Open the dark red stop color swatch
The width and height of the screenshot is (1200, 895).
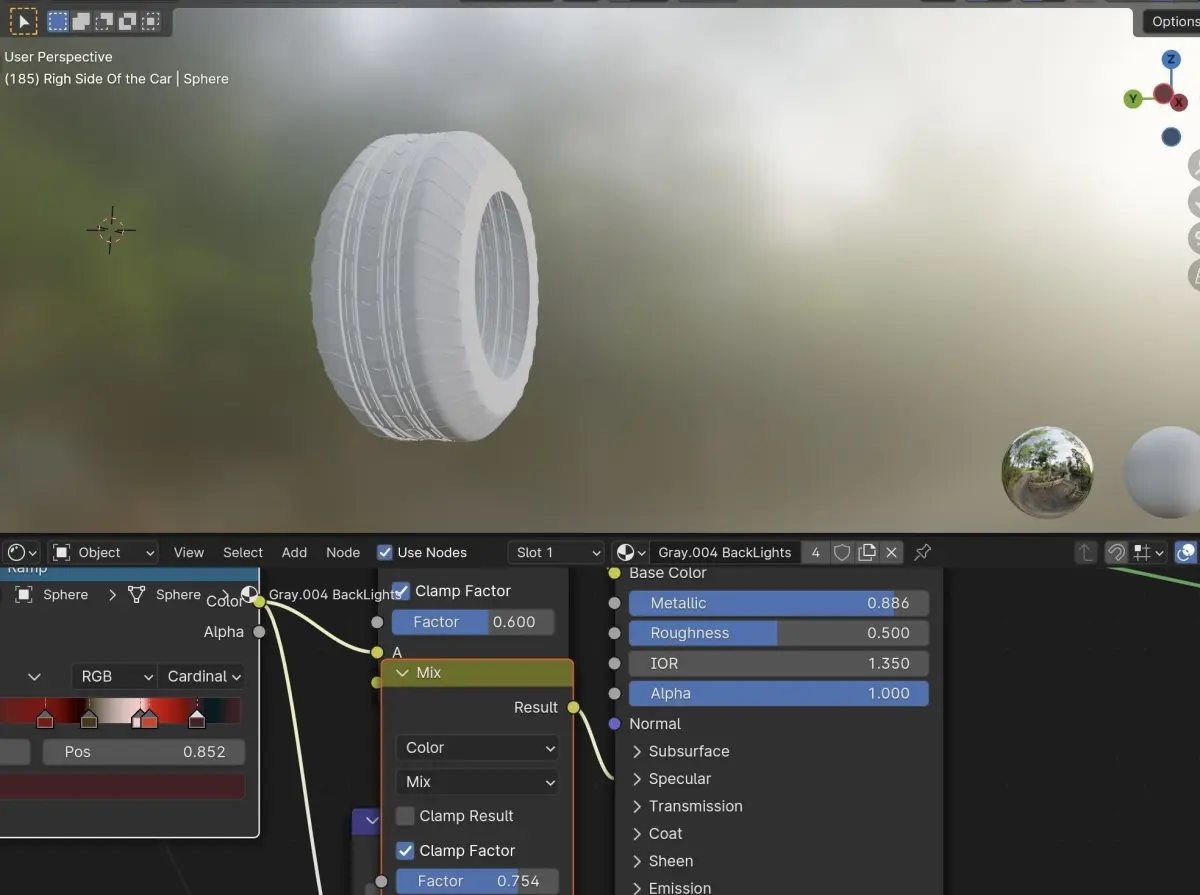click(122, 786)
